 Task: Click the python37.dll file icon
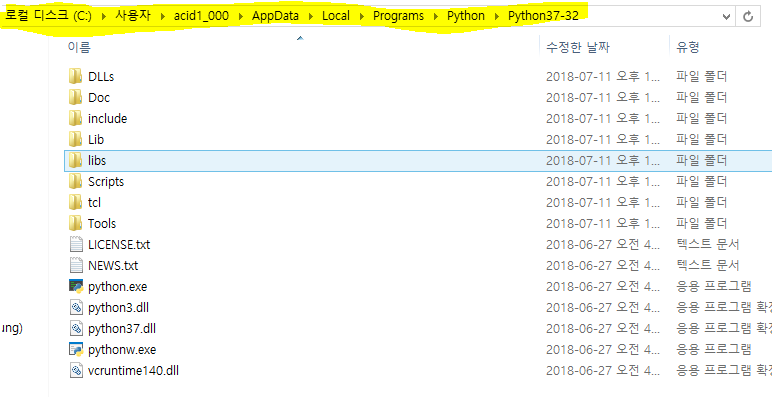point(76,329)
